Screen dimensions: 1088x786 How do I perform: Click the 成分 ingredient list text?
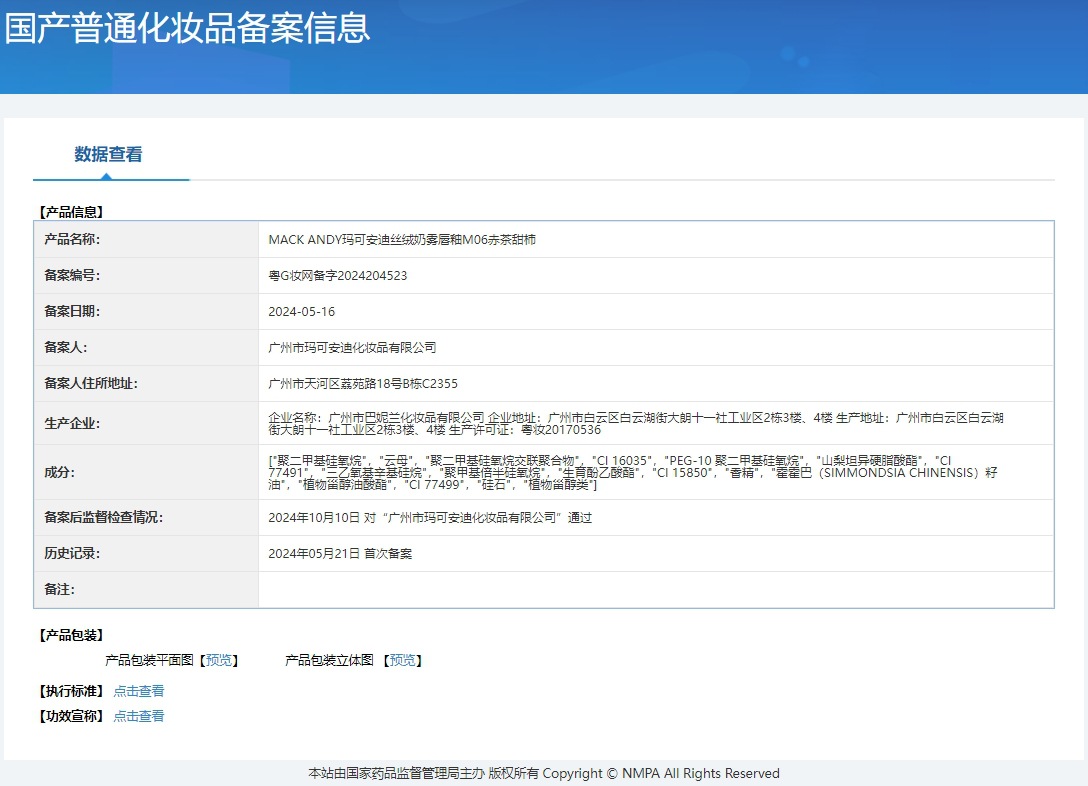click(633, 472)
